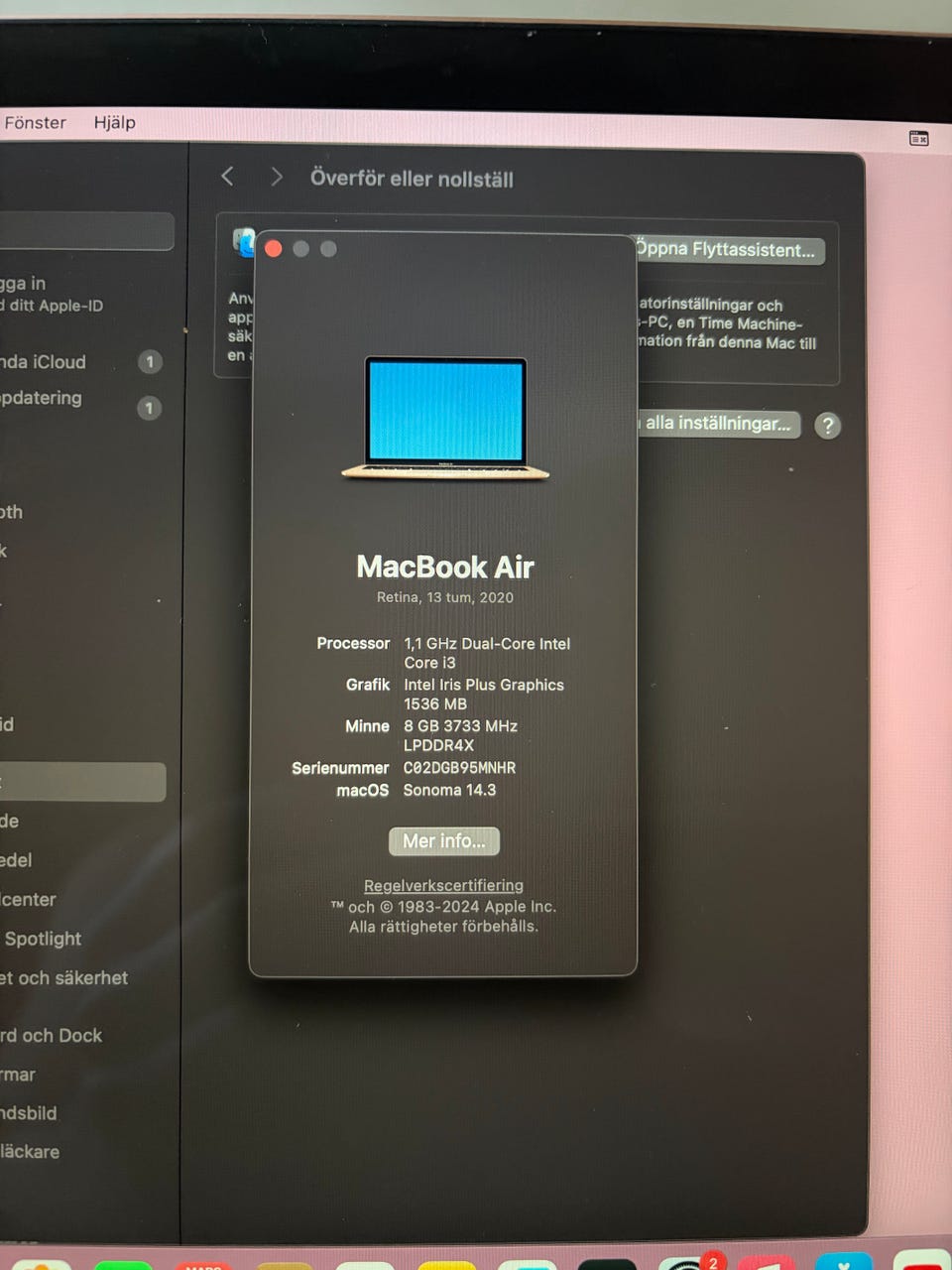Click the Migration Assistant icon behind the dialog
The image size is (952, 1270).
tap(242, 241)
